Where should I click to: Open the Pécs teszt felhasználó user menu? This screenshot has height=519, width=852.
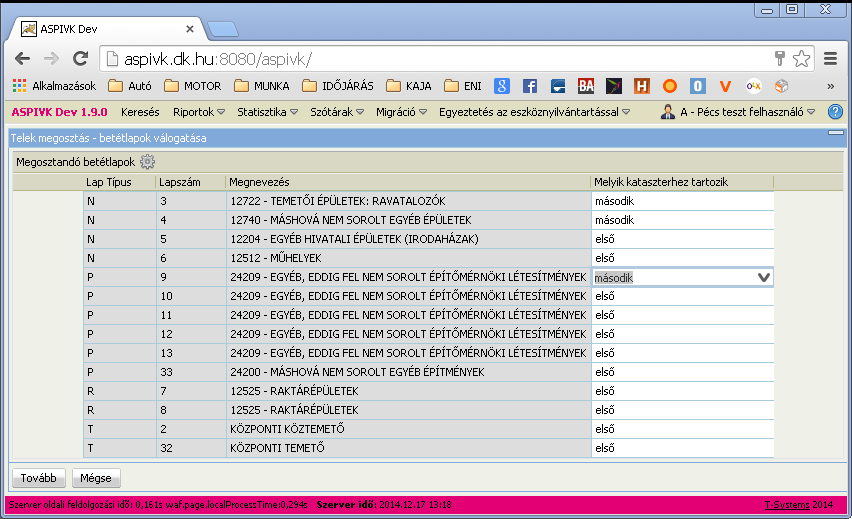(738, 112)
